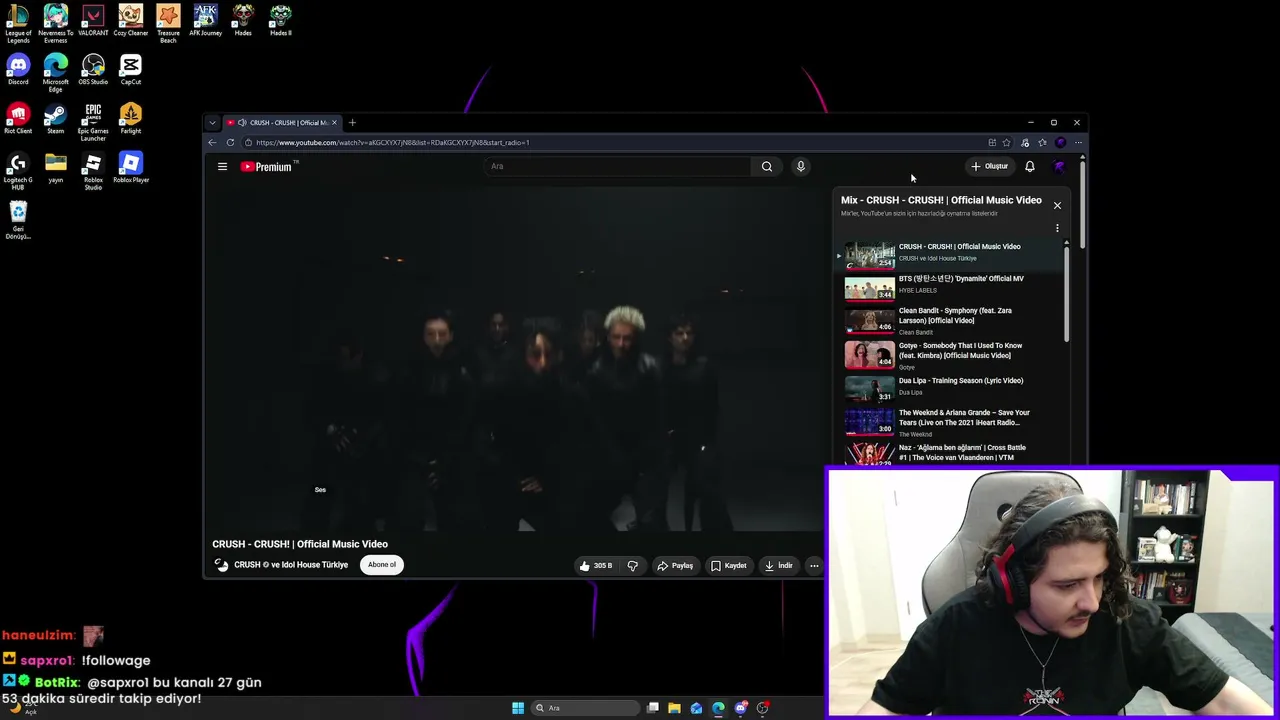Open the YouTube account avatar menu

(1059, 167)
